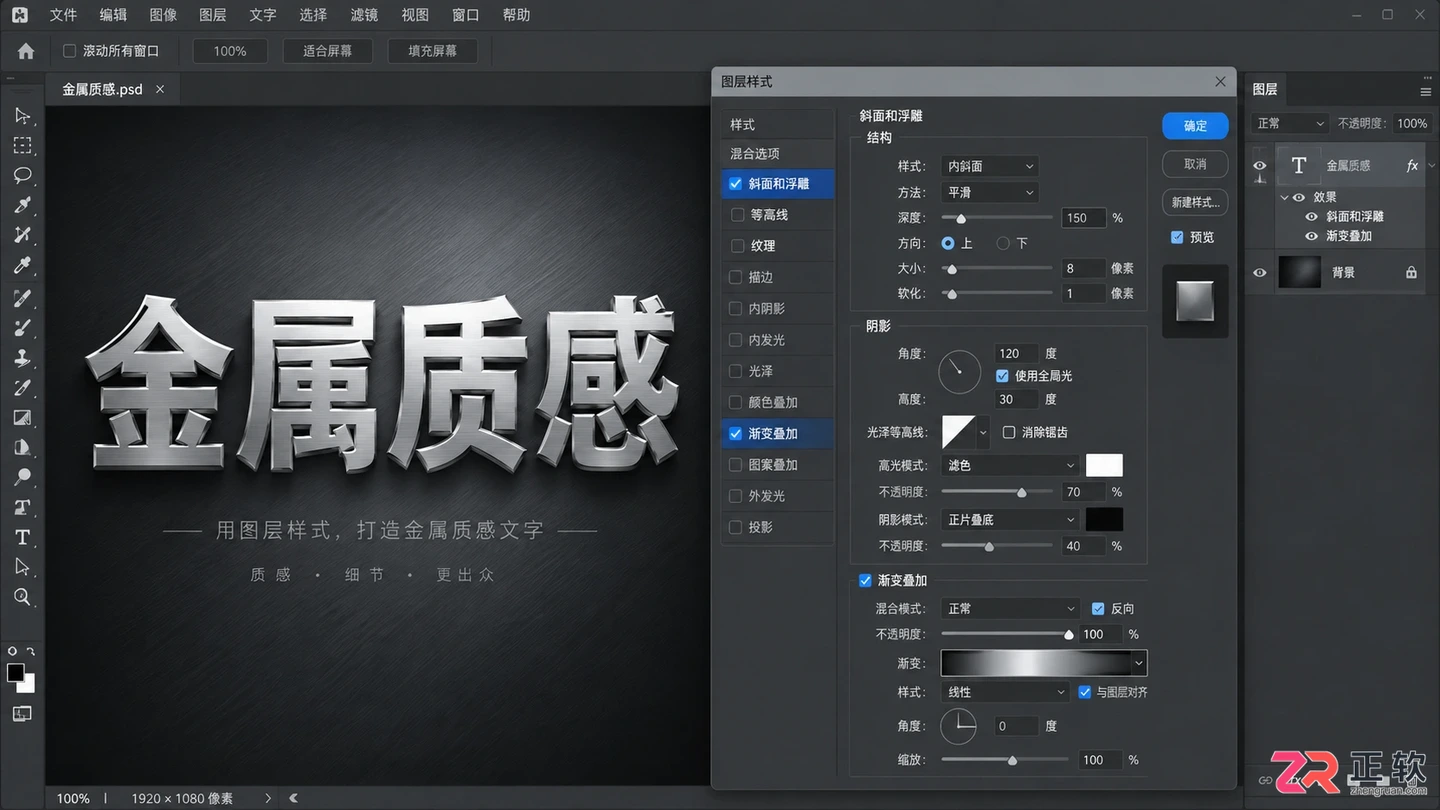Toggle the 反向 checkbox

(1098, 608)
